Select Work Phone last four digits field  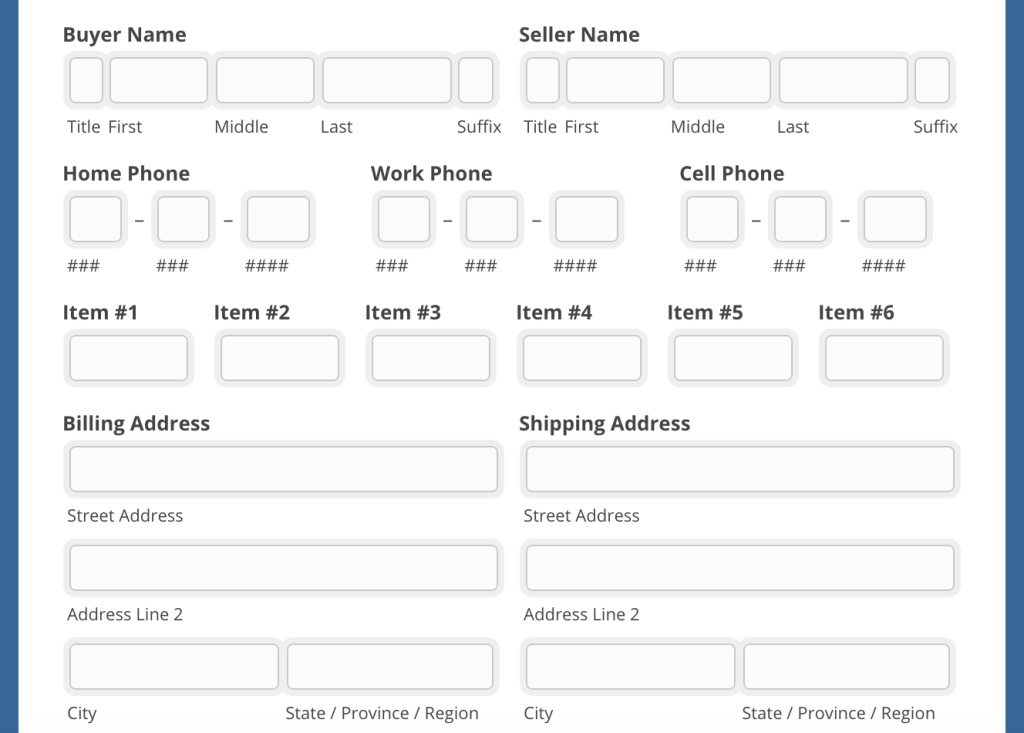coord(587,220)
